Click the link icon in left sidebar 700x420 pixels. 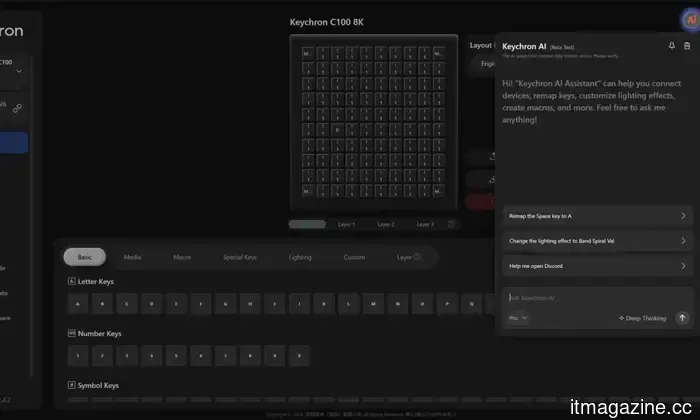17,108
